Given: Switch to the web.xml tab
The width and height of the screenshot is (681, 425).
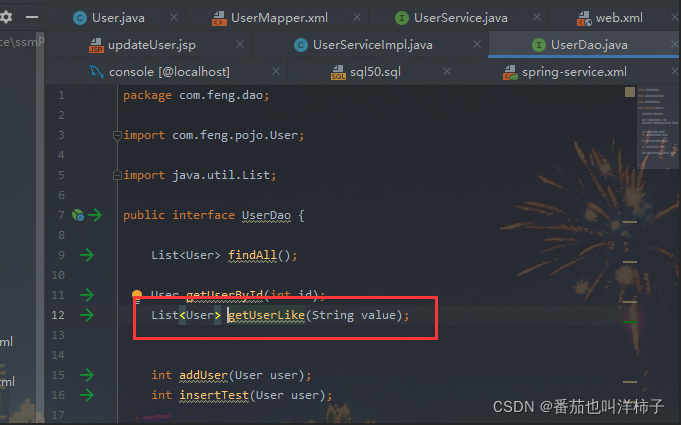Looking at the screenshot, I should click(619, 18).
